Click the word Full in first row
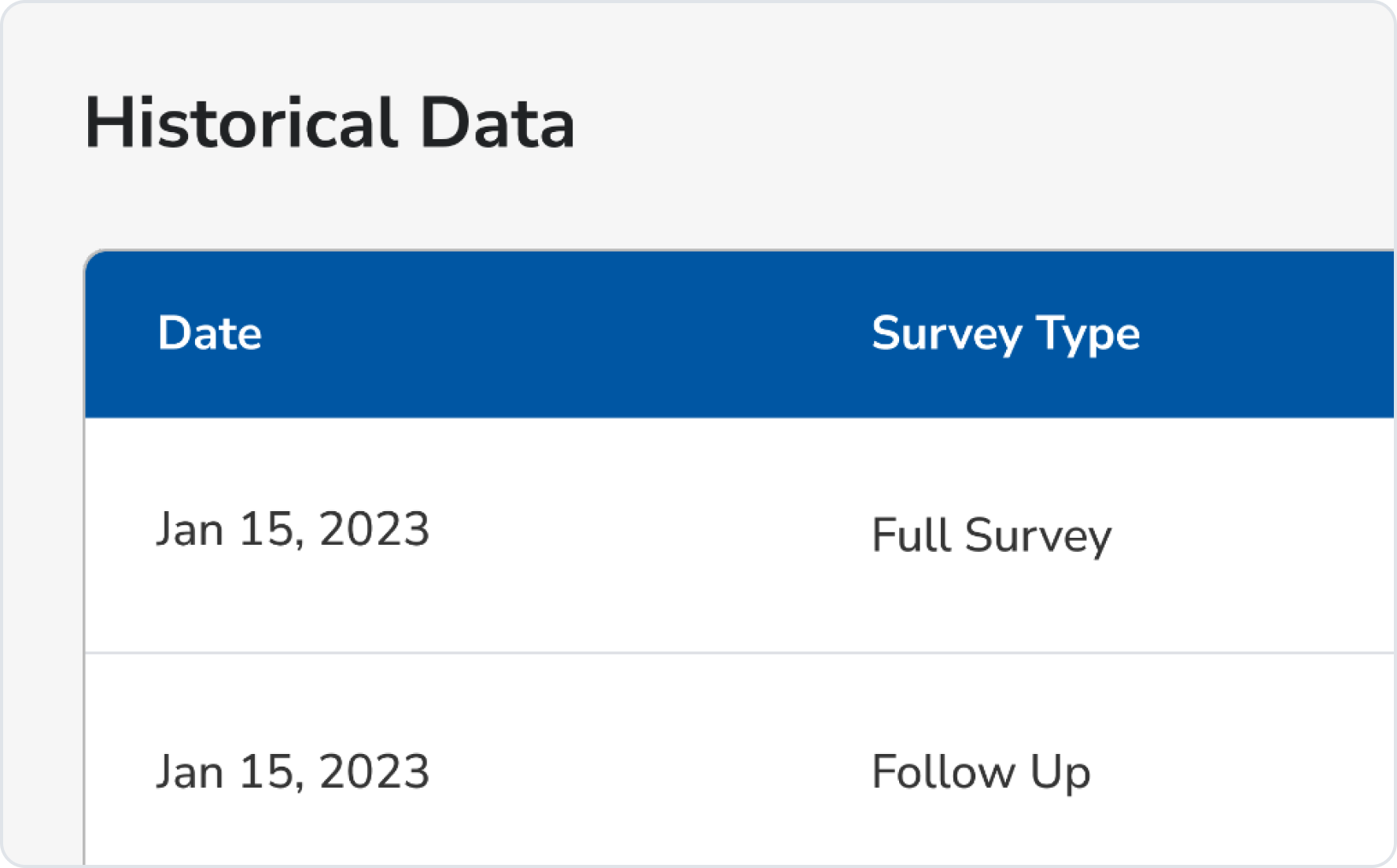This screenshot has width=1397, height=868. coord(912,535)
